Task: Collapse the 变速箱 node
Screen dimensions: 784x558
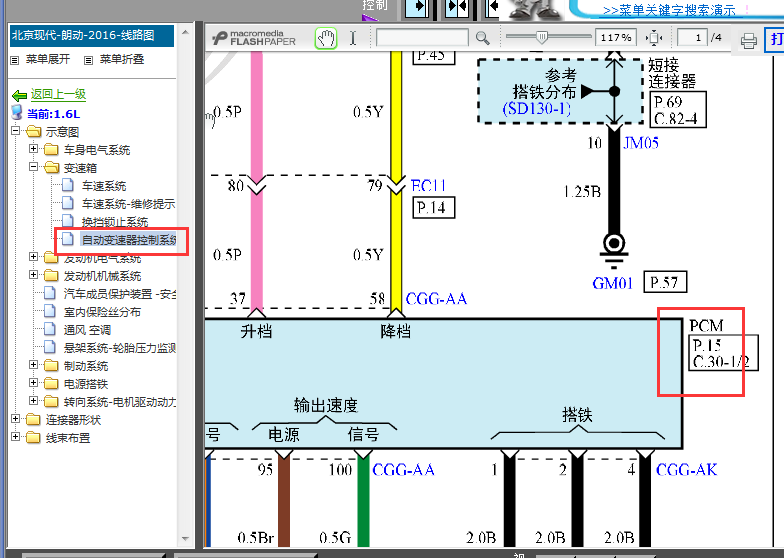Action: click(x=34, y=167)
